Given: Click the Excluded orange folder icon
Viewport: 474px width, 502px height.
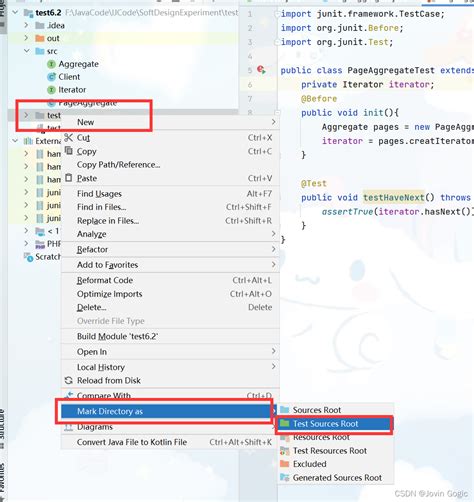Looking at the screenshot, I should pyautogui.click(x=284, y=464).
